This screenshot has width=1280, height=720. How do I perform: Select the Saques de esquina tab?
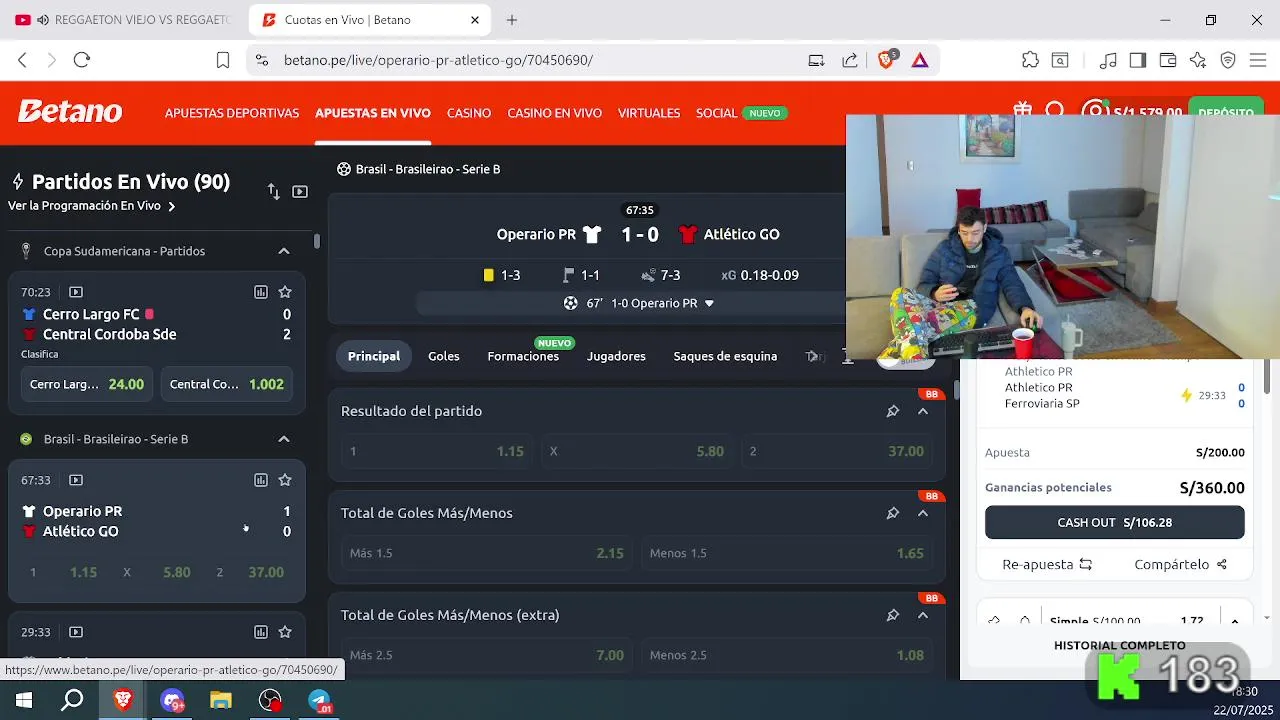click(725, 356)
